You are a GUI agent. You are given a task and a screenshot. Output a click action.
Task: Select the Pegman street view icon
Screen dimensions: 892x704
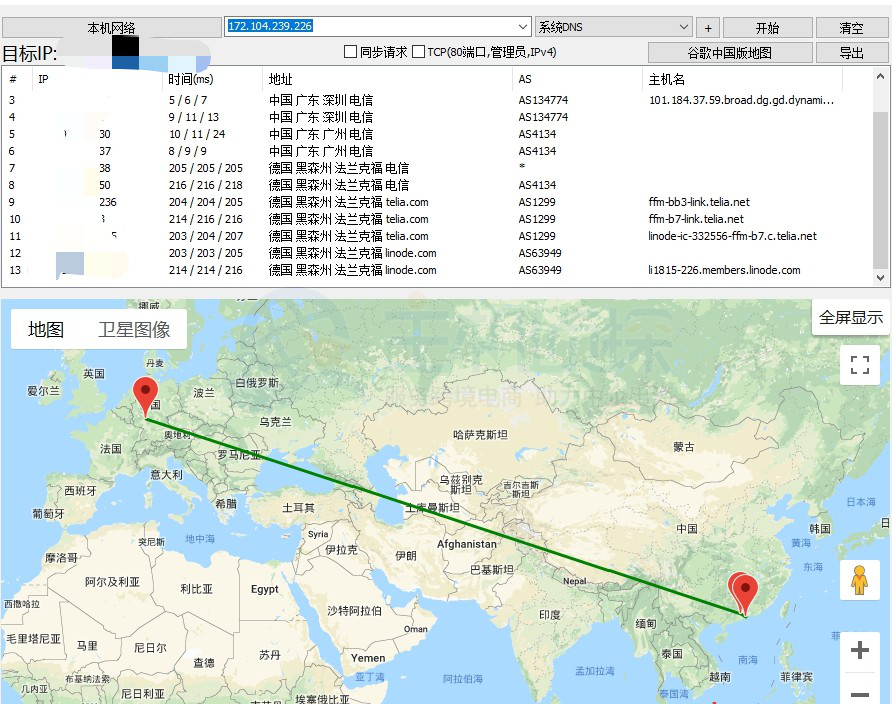859,580
